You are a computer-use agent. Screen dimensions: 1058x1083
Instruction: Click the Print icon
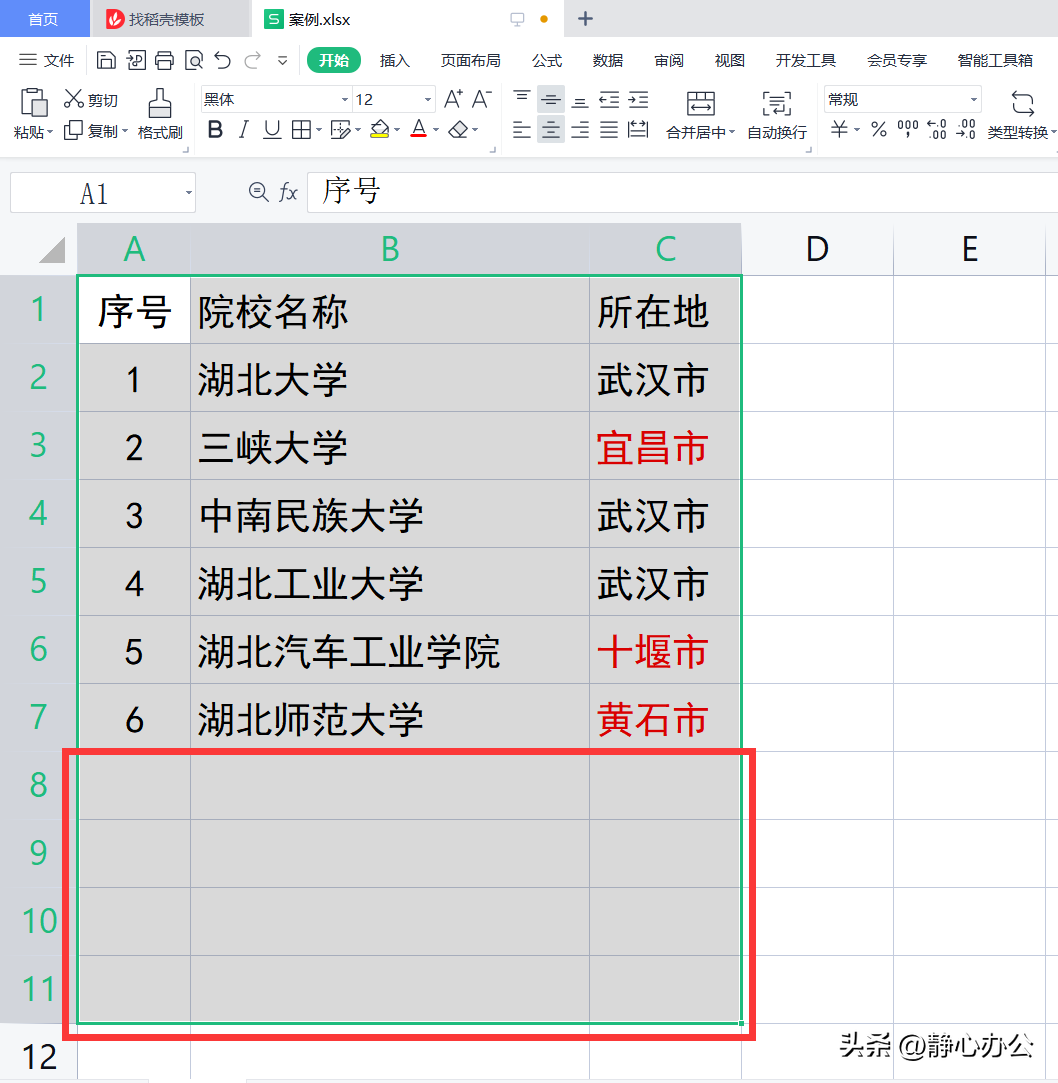pos(164,61)
